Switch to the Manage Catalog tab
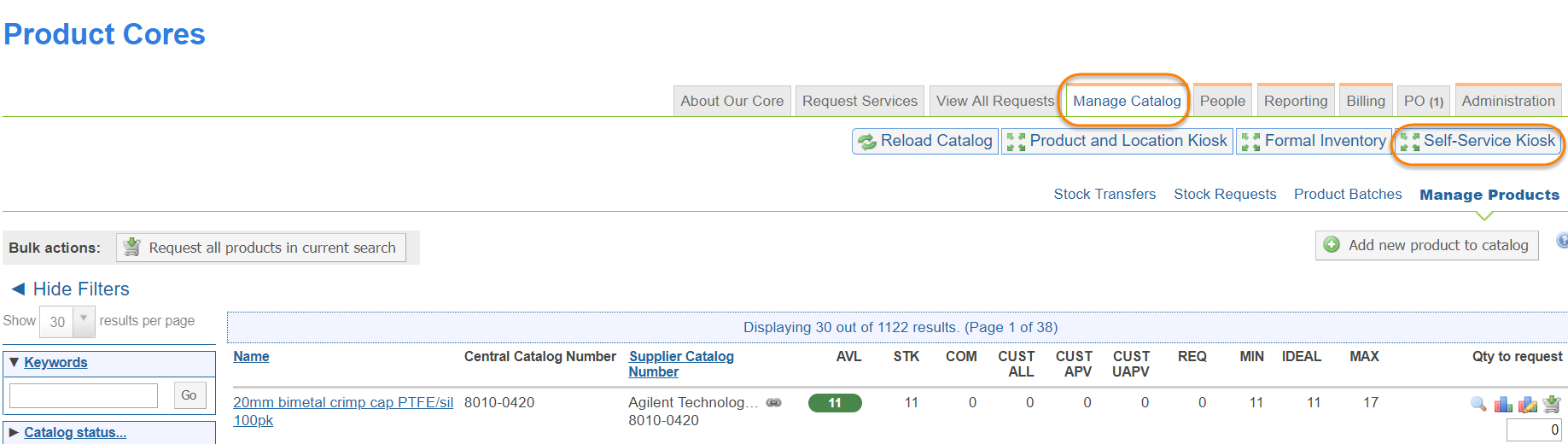This screenshot has width=1568, height=444. tap(1126, 101)
